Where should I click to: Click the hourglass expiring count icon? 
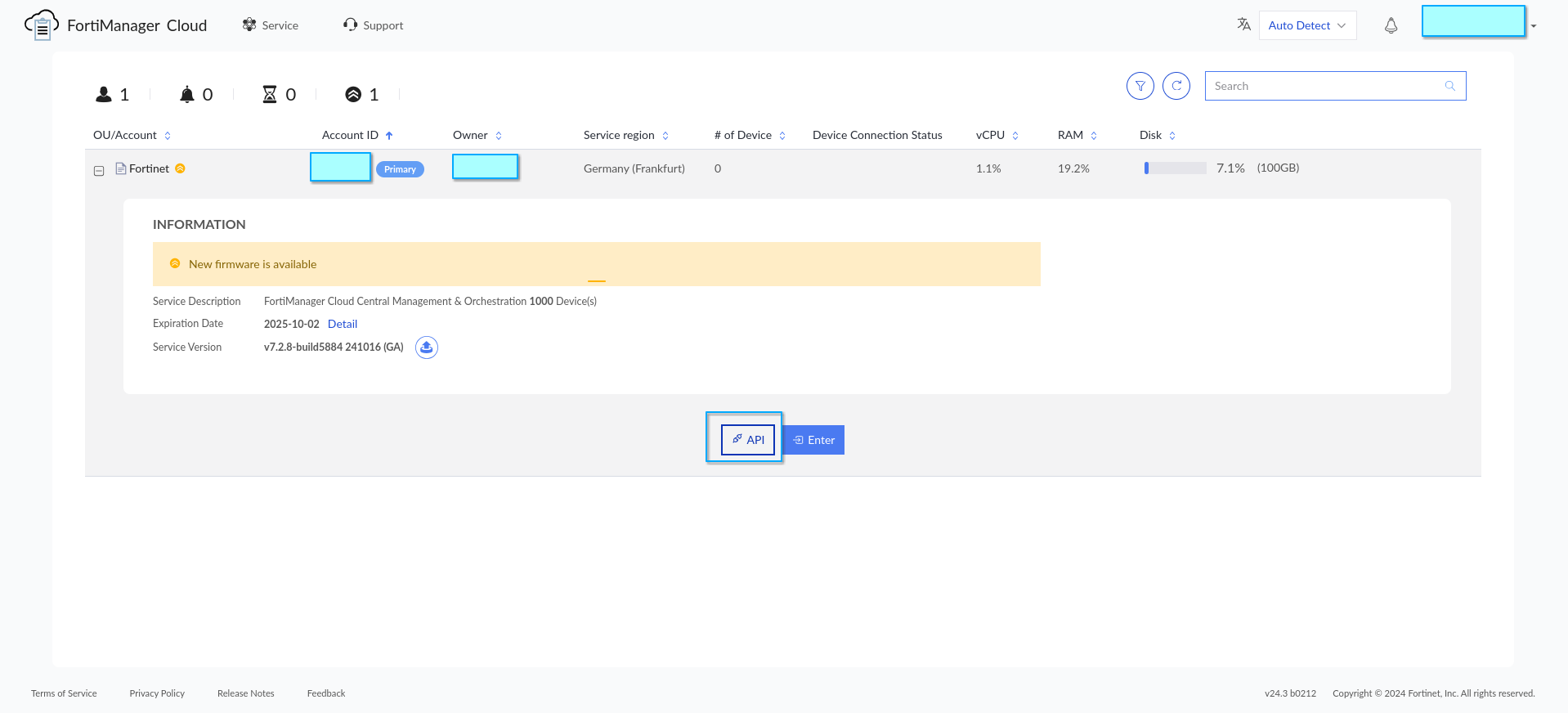pyautogui.click(x=270, y=94)
